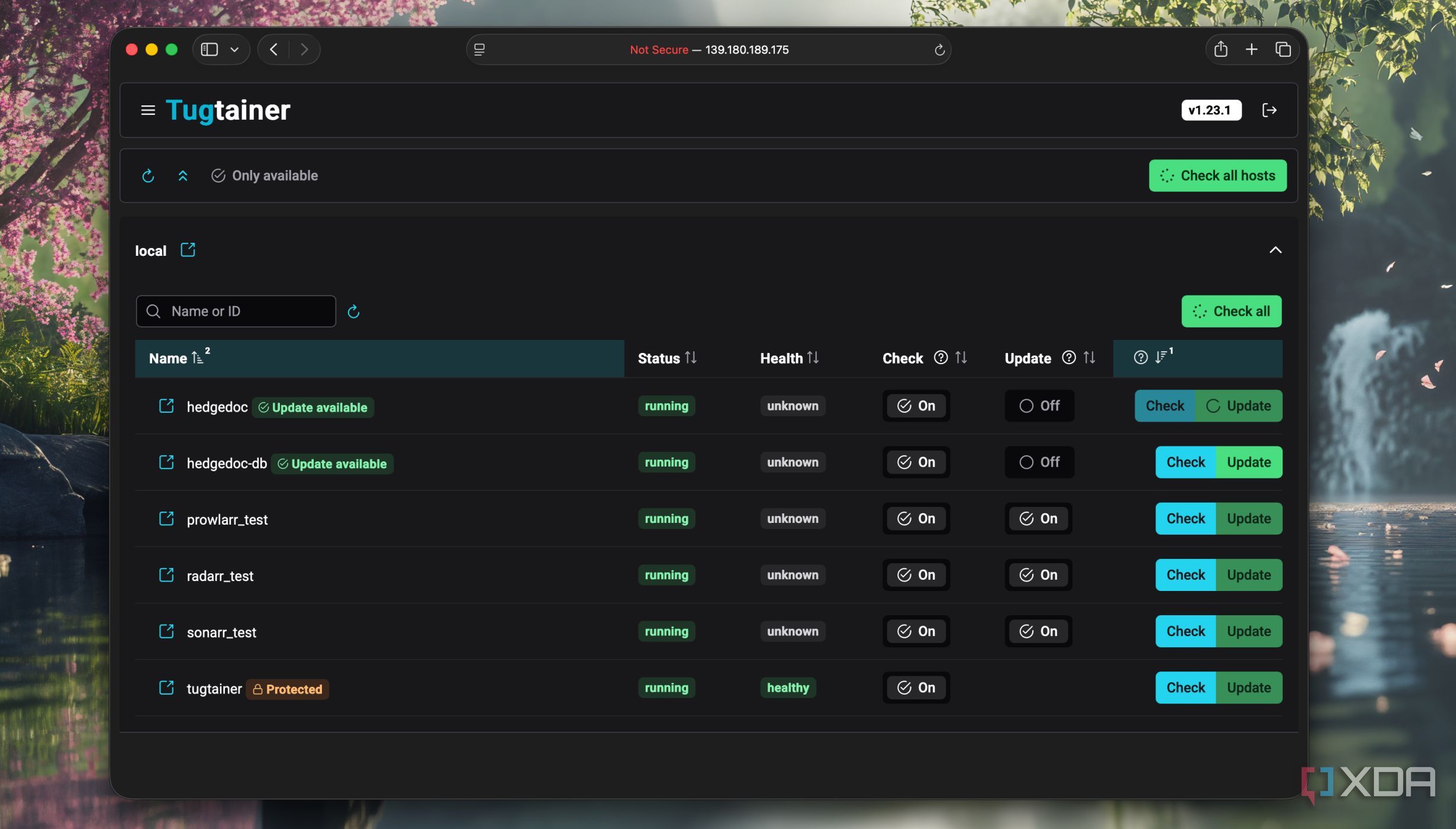This screenshot has height=829, width=1456.
Task: Toggle the Check On switch for hedgedoc
Action: [x=916, y=406]
